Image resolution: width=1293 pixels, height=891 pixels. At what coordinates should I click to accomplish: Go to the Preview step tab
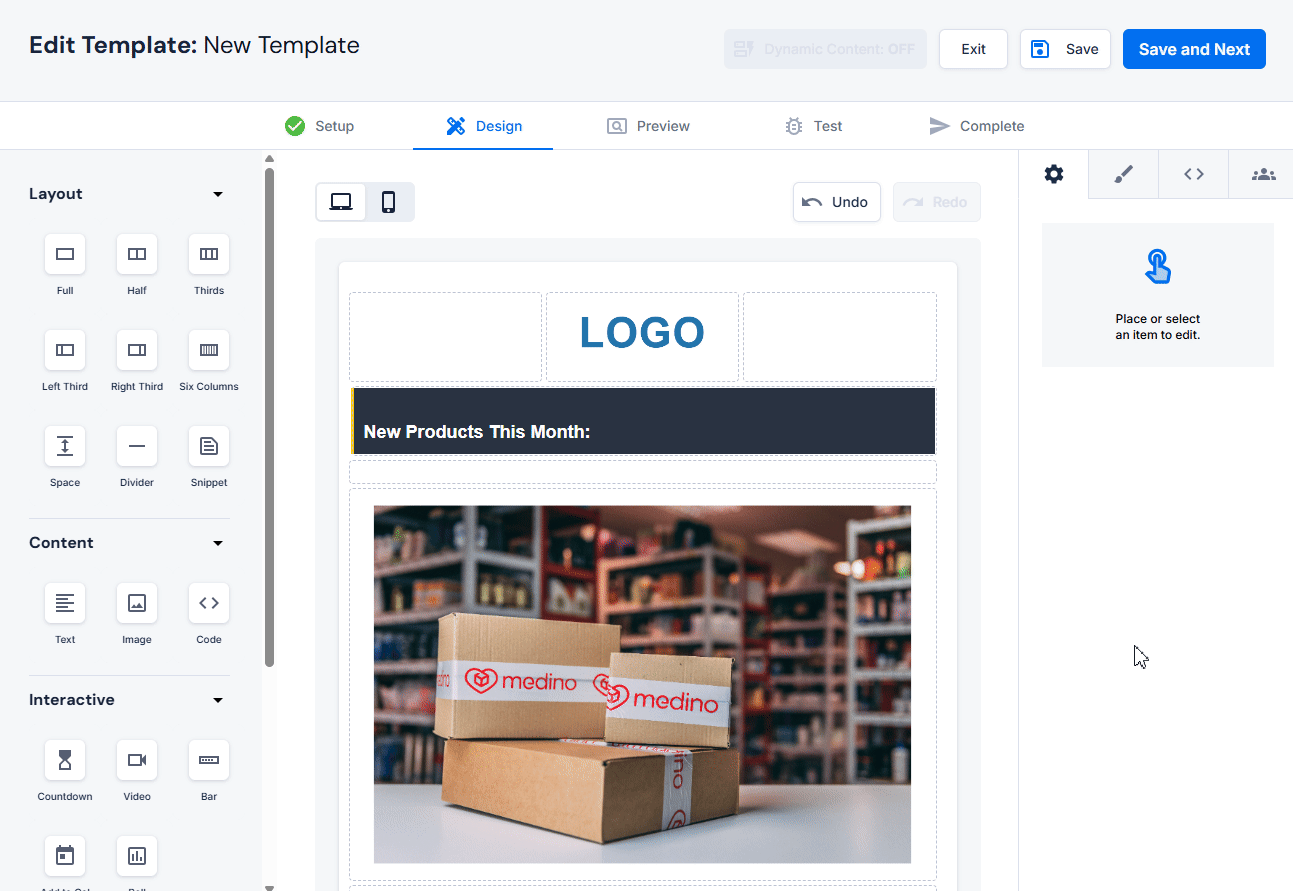click(648, 126)
